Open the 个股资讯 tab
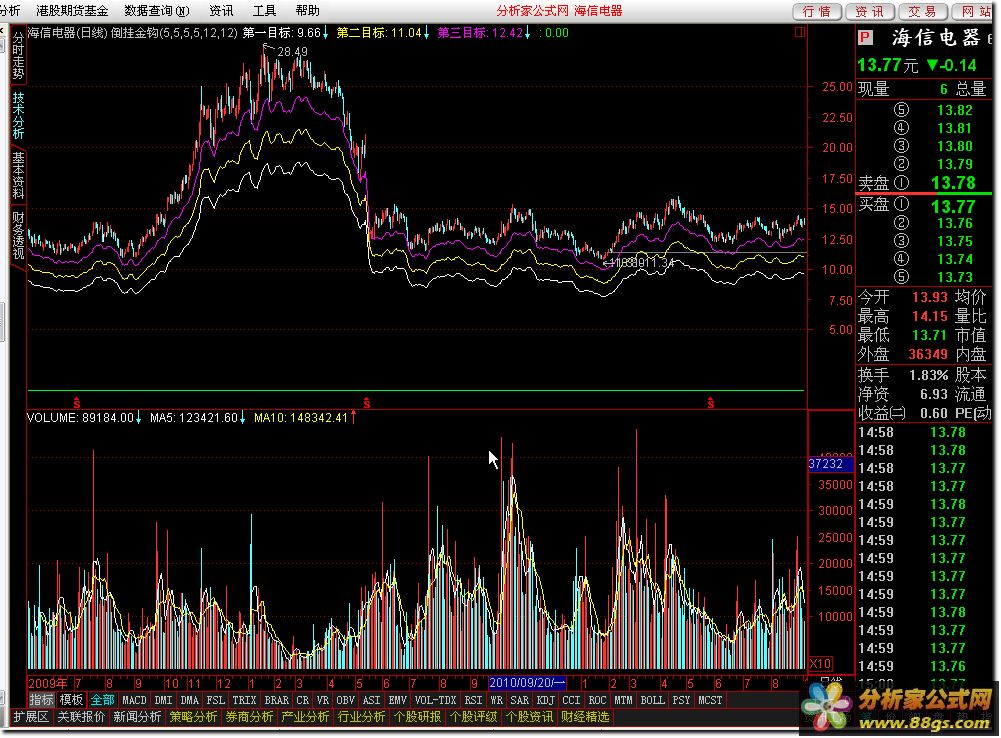Image resolution: width=1001 pixels, height=738 pixels. coord(529,718)
